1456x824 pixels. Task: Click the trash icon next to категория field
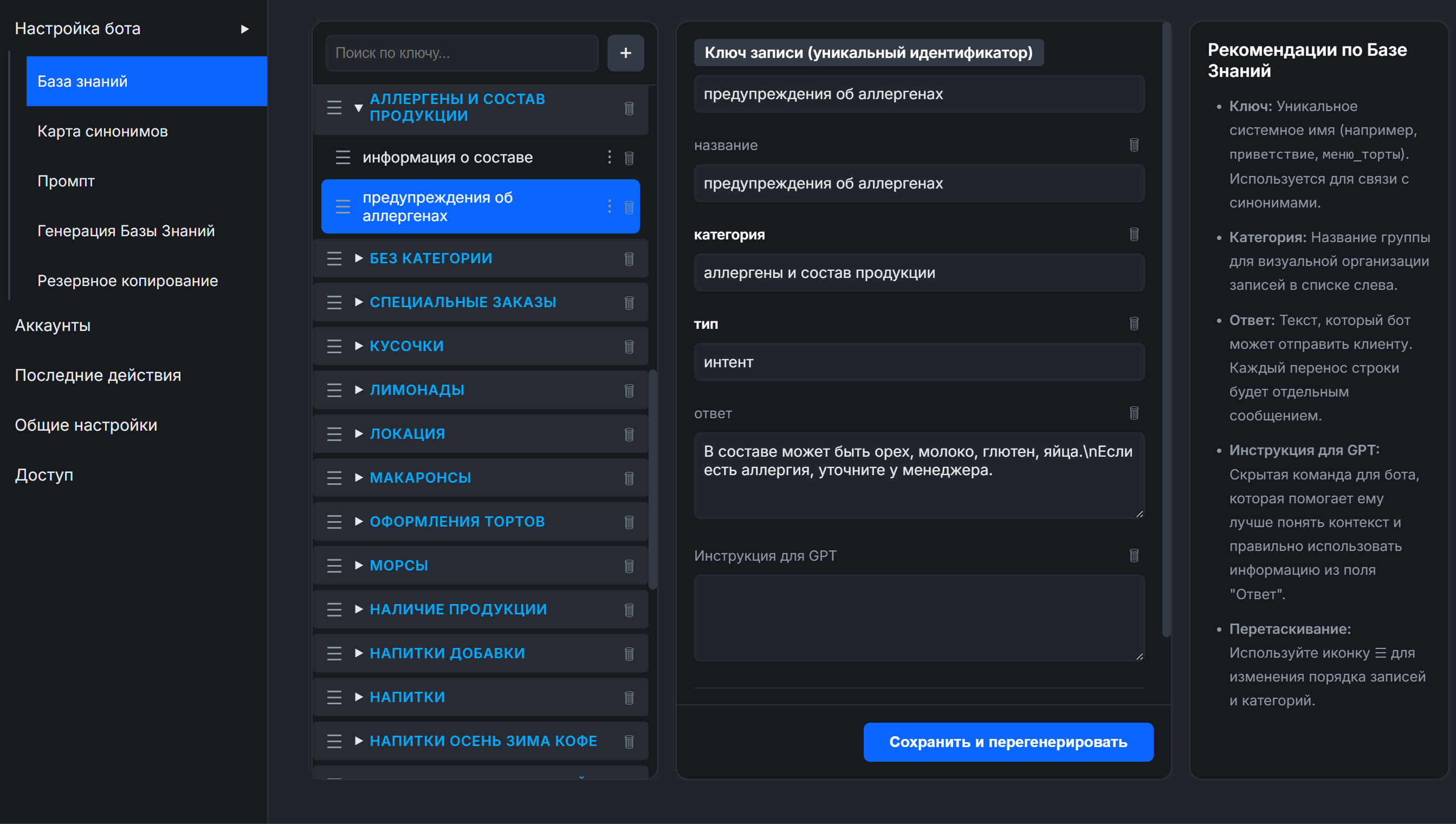click(x=1134, y=233)
